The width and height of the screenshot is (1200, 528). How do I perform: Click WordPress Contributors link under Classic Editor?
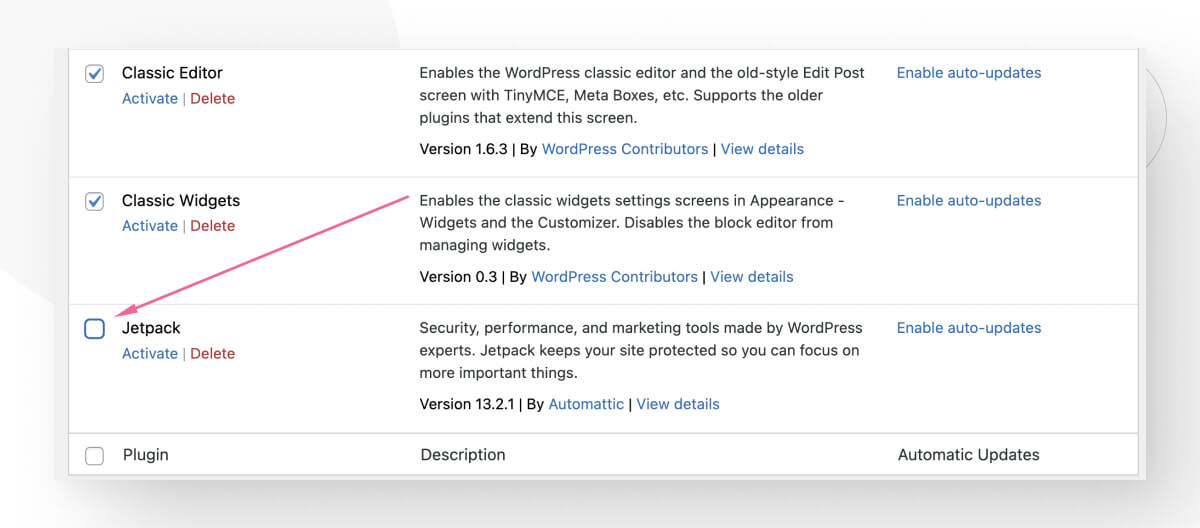(625, 149)
